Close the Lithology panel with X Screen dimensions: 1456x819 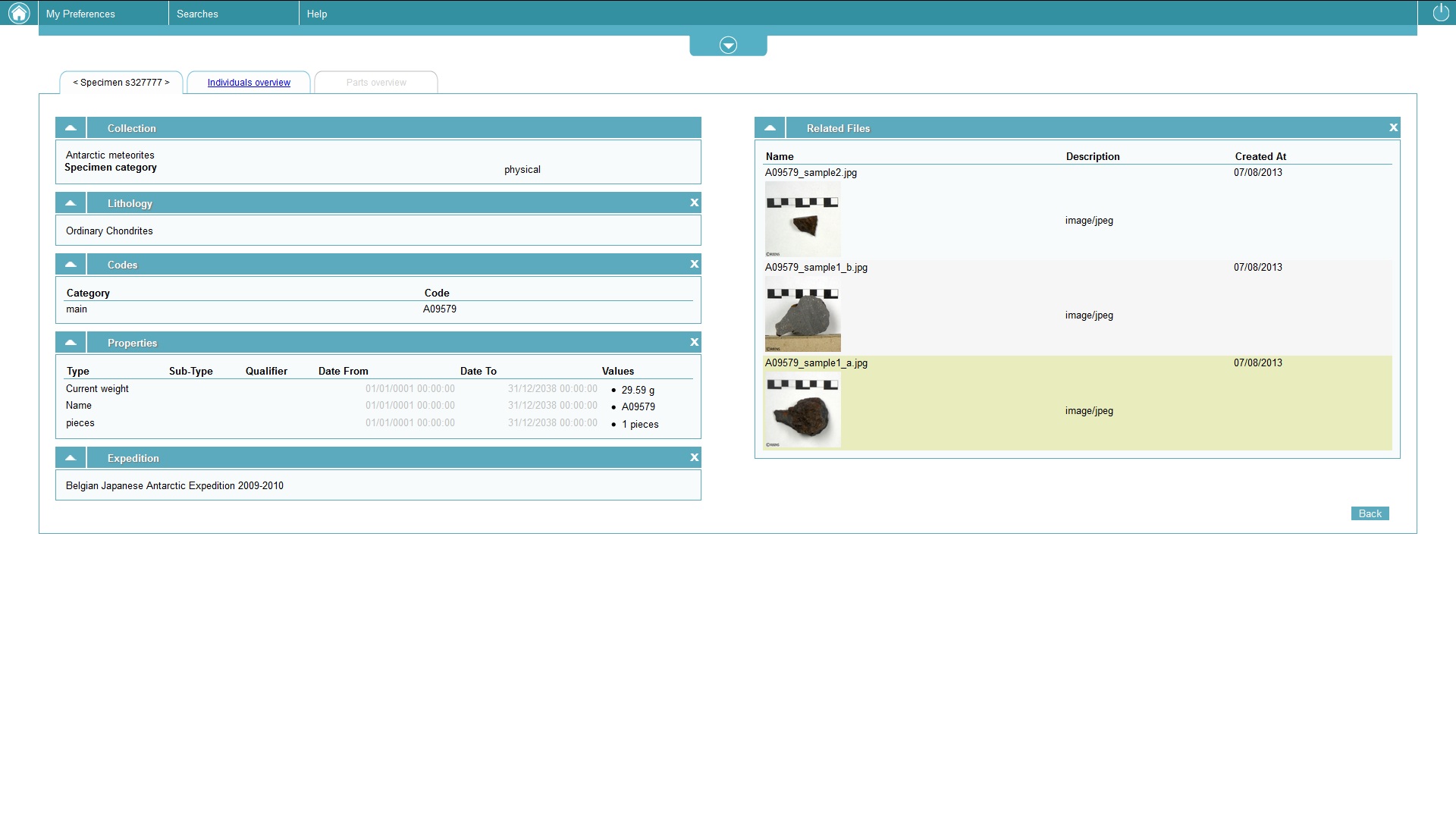[694, 202]
